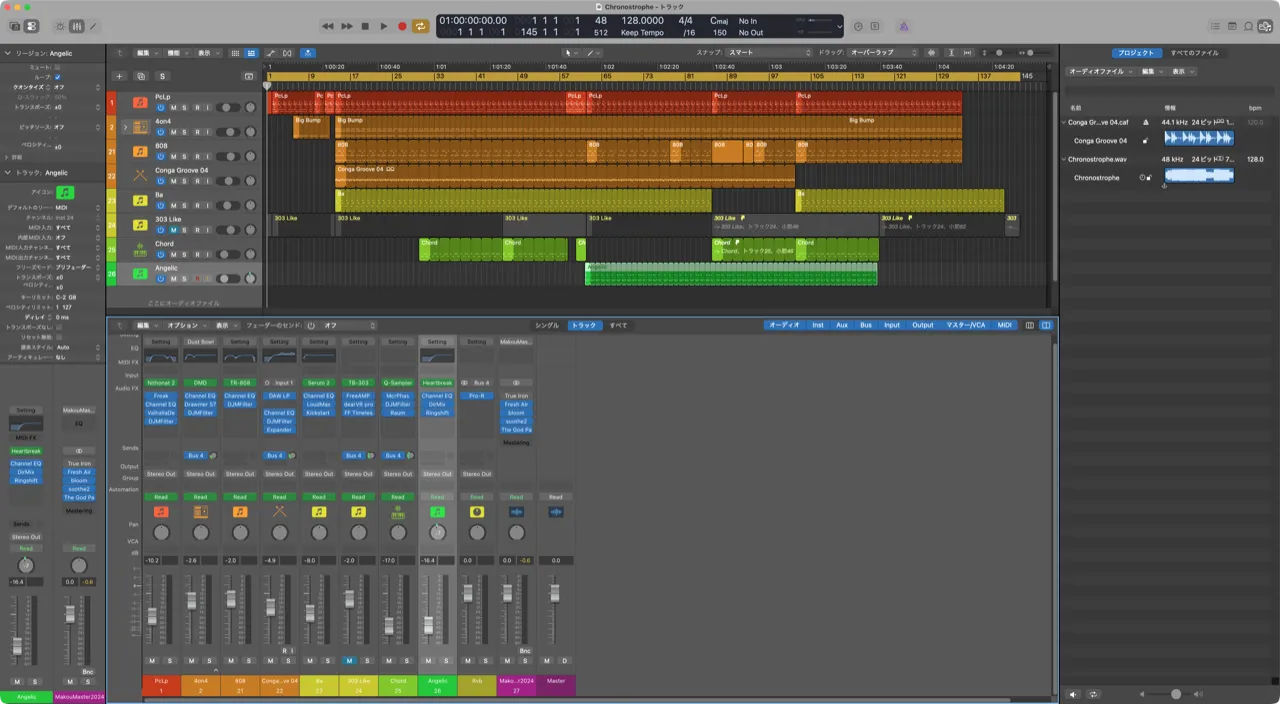Open the Drag mode dropdown set to オーバーラップ

tap(883, 53)
